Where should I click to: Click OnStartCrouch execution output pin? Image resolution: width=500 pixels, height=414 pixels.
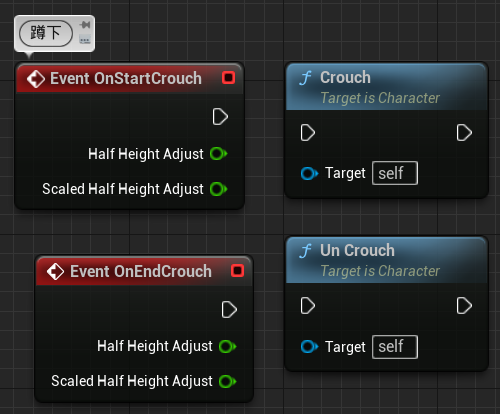(x=220, y=117)
